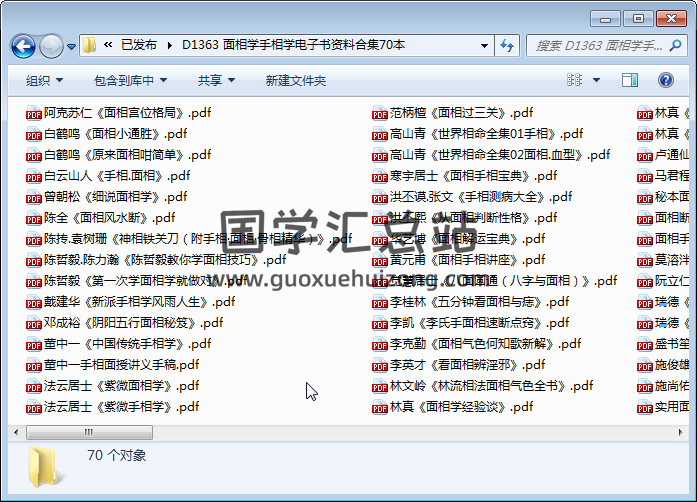Click the change view icon
This screenshot has width=697, height=502.
click(574, 80)
